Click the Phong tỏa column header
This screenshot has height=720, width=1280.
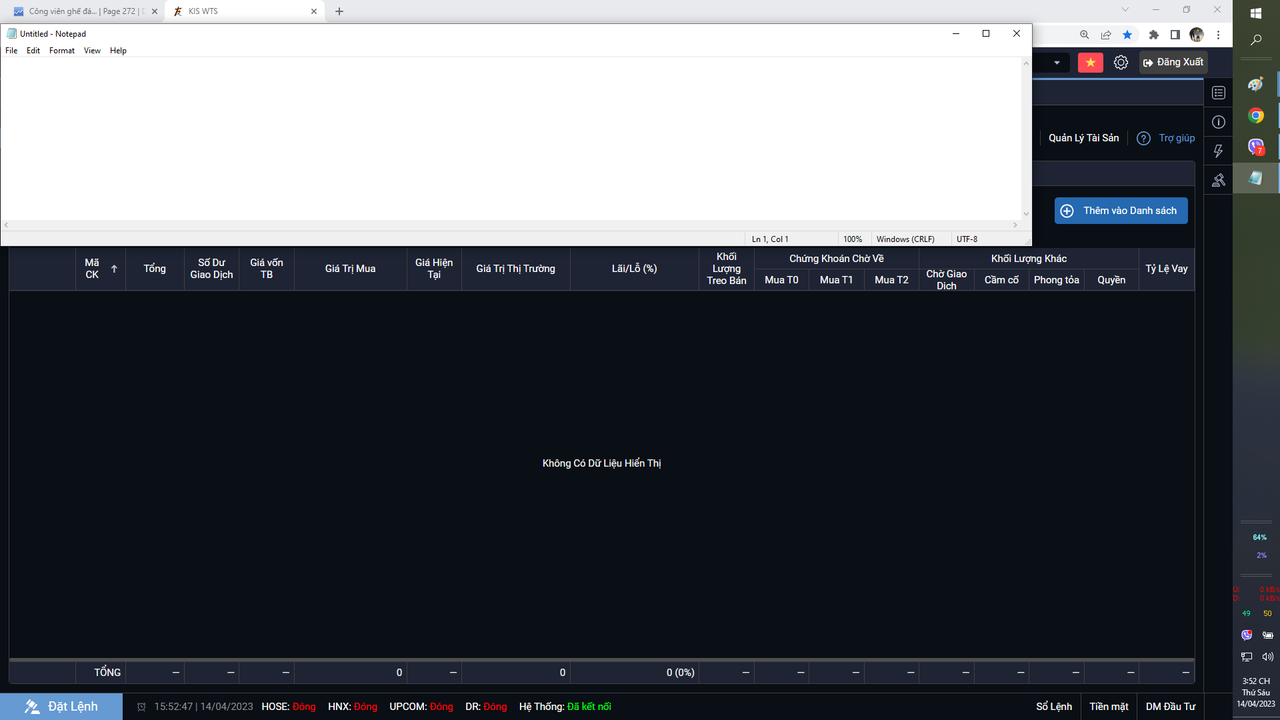coord(1057,280)
